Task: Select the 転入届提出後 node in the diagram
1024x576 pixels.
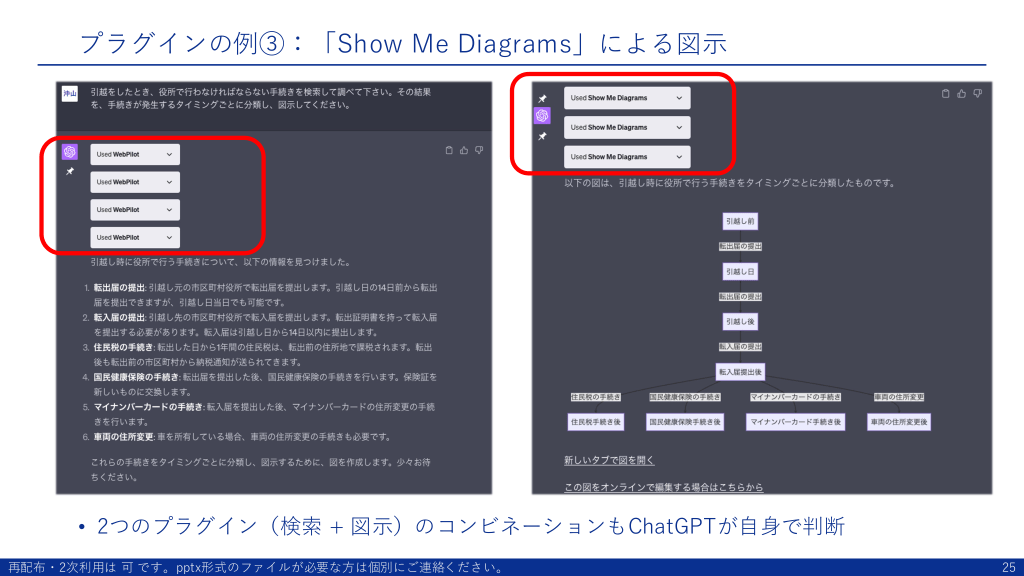Action: click(x=740, y=372)
